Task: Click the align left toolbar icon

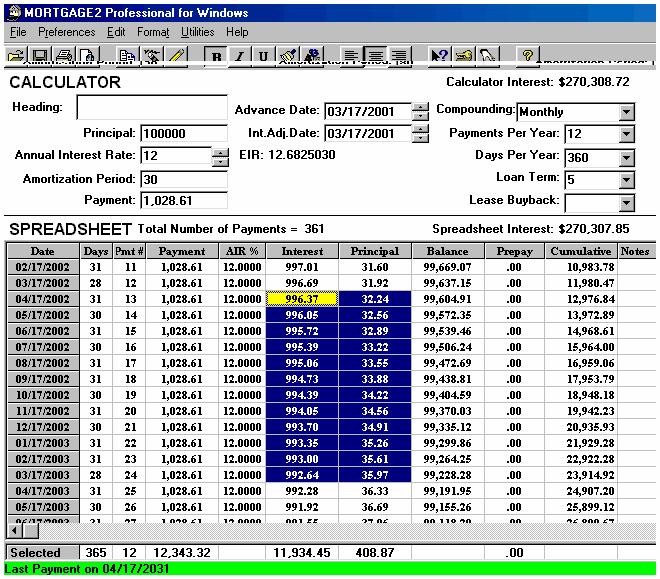Action: pyautogui.click(x=351, y=56)
